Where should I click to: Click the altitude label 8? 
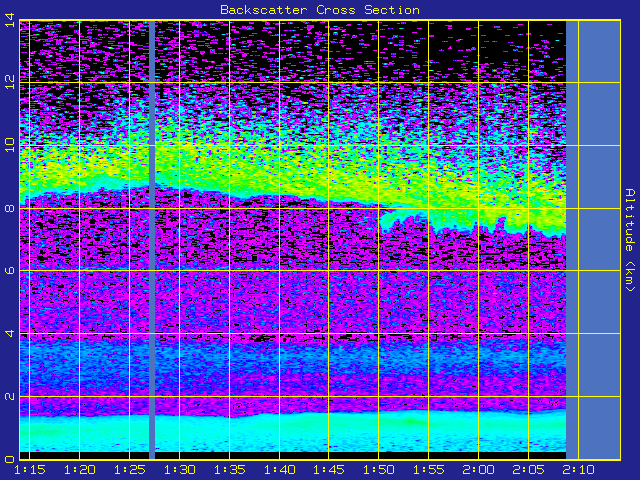tap(10, 208)
